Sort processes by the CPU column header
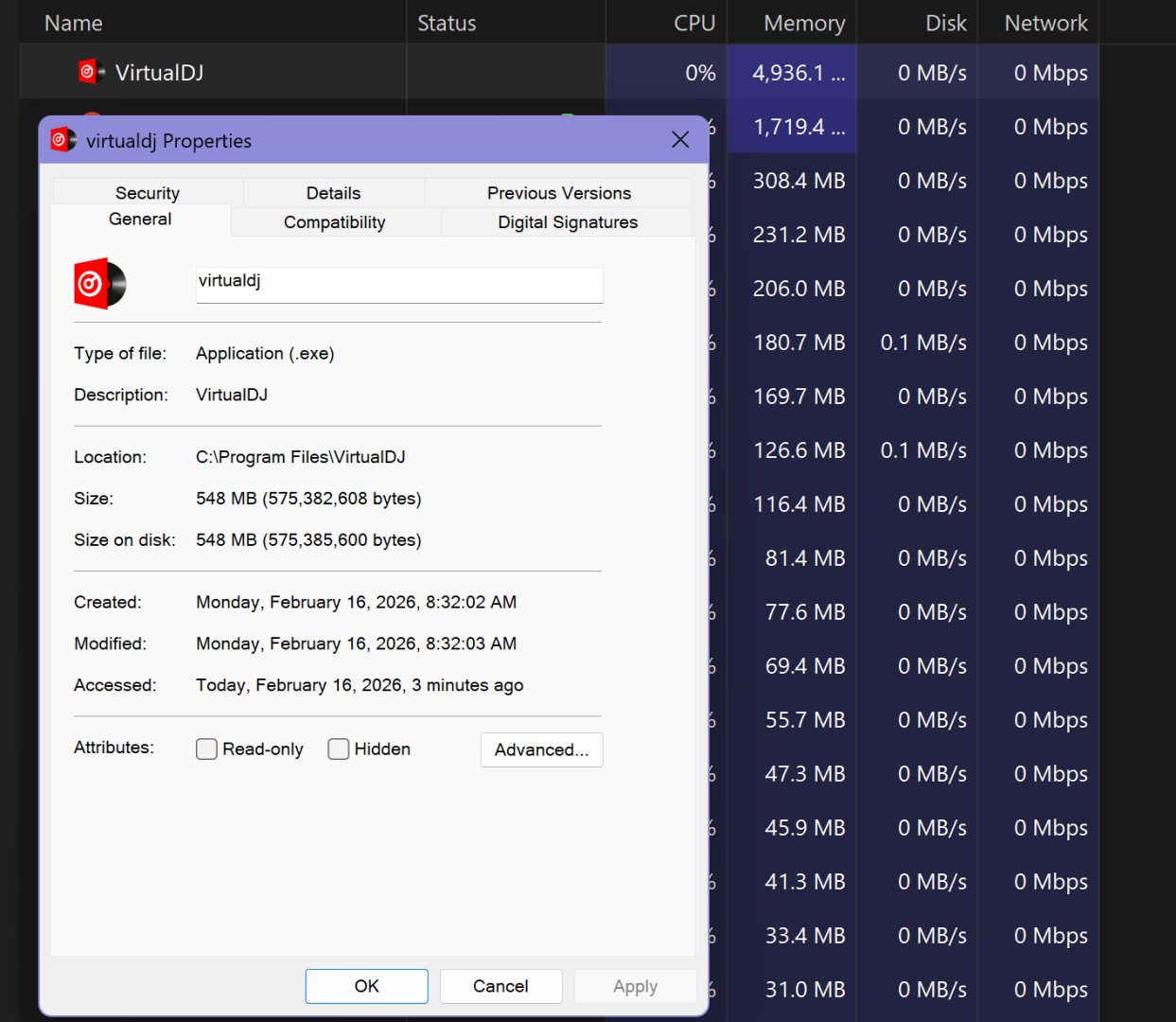The image size is (1176, 1022). (693, 24)
